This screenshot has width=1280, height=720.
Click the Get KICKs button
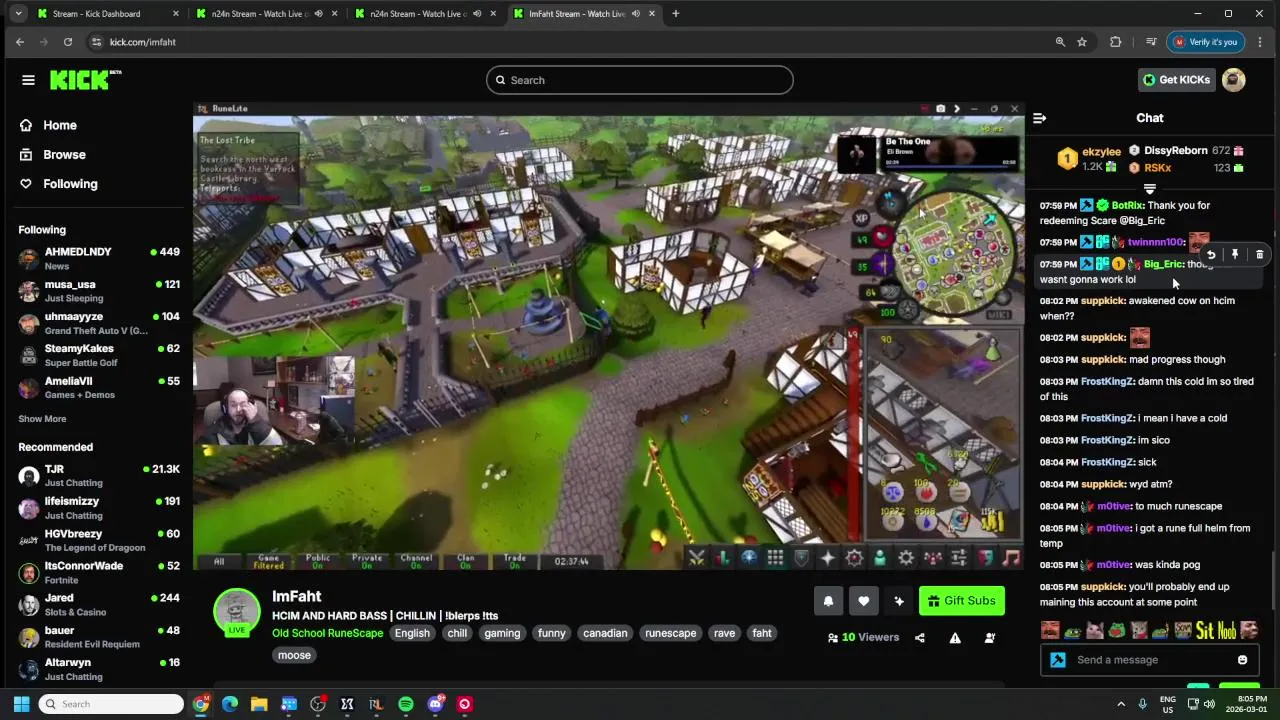(1177, 80)
